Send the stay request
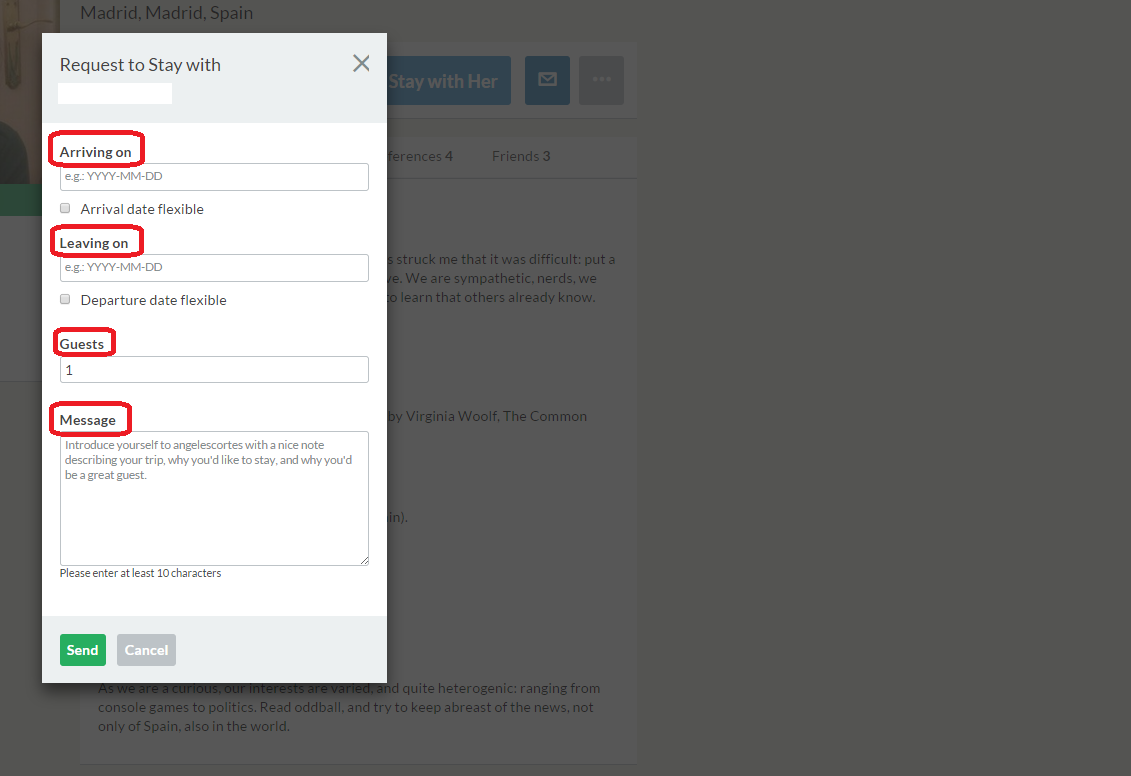The height and width of the screenshot is (776, 1131). click(x=83, y=650)
